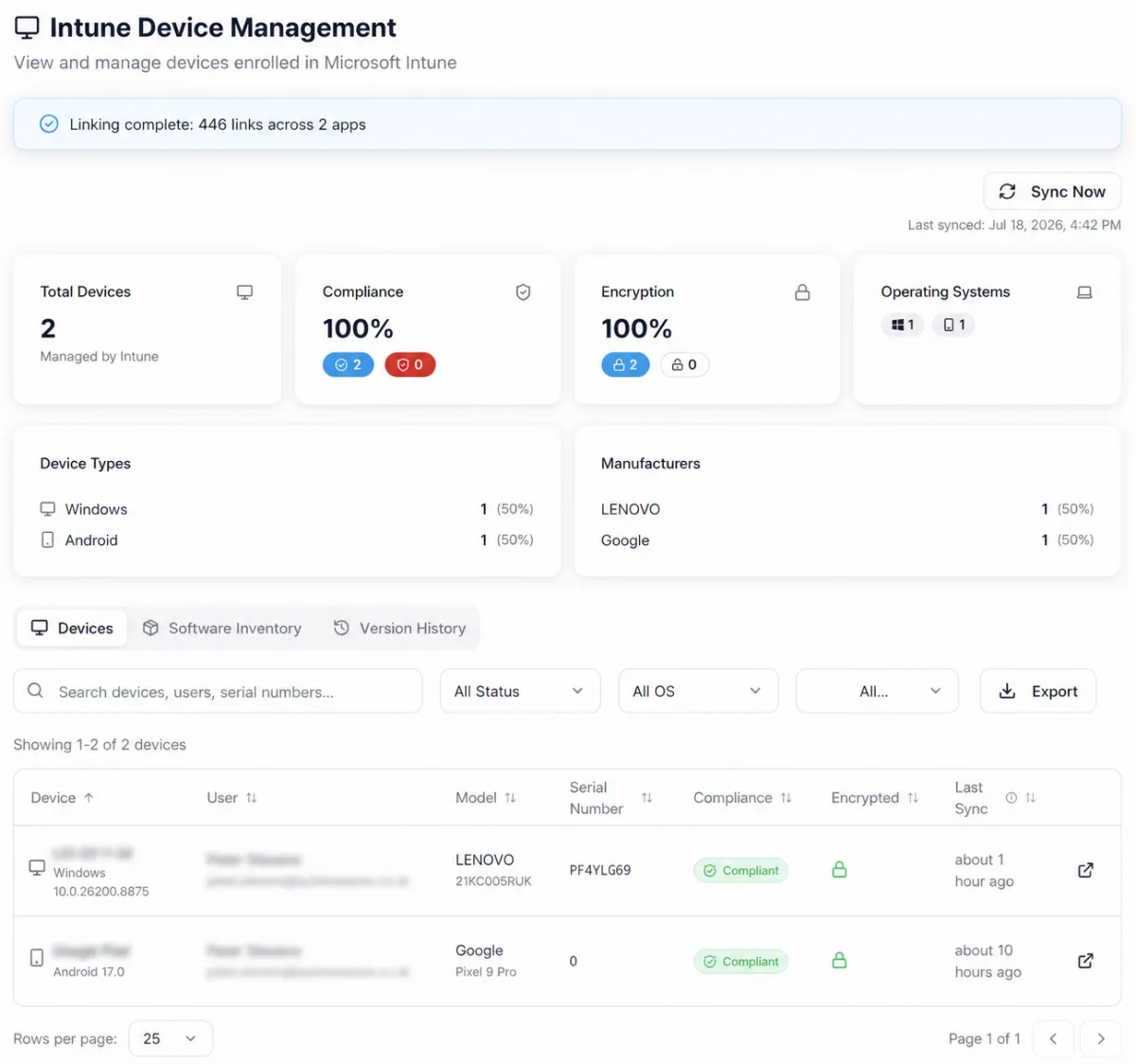Screen dimensions: 1136x1064
Task: Click the Windows row in Device Types
Action: 287,509
